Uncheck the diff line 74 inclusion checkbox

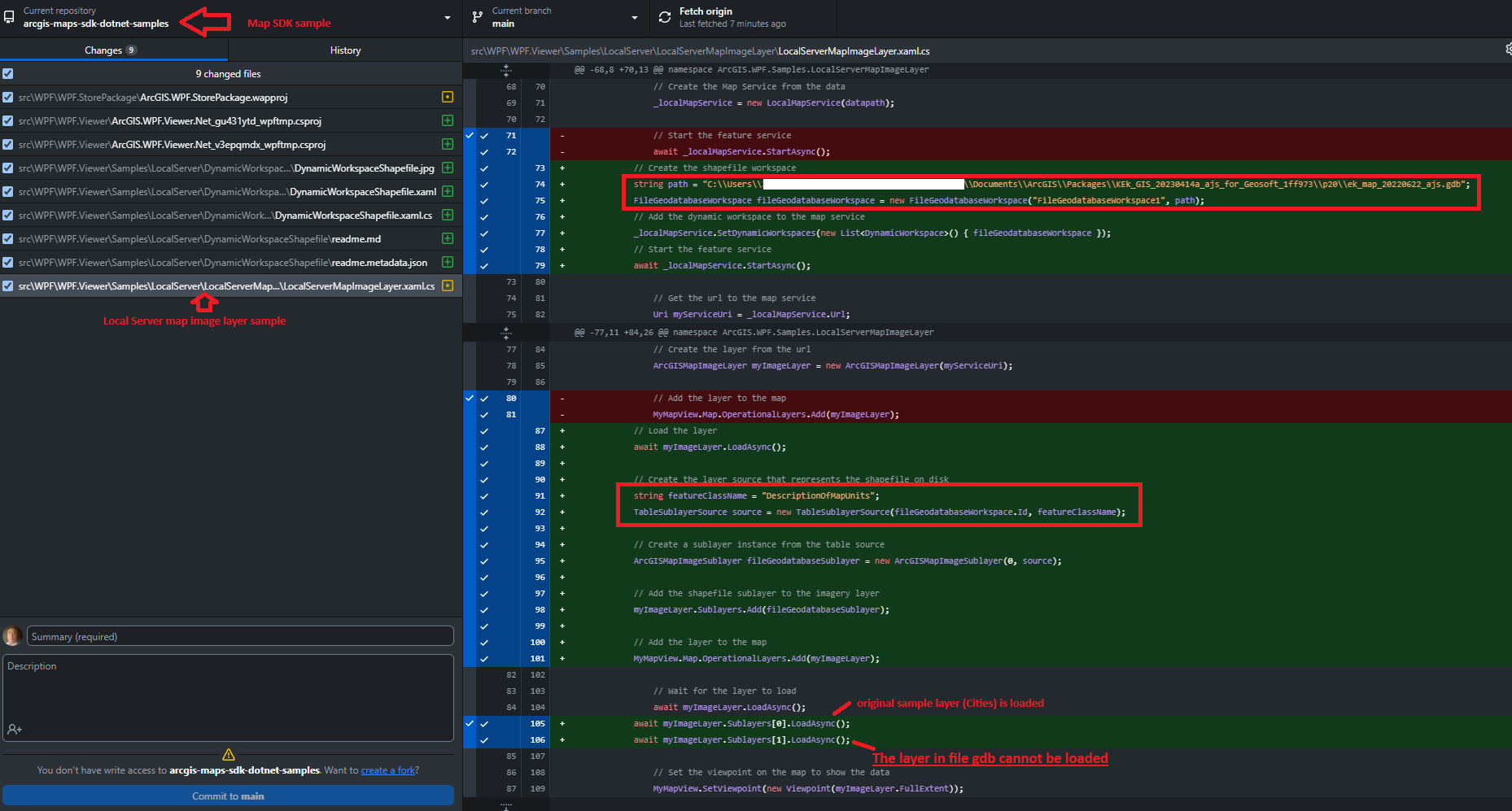click(484, 184)
